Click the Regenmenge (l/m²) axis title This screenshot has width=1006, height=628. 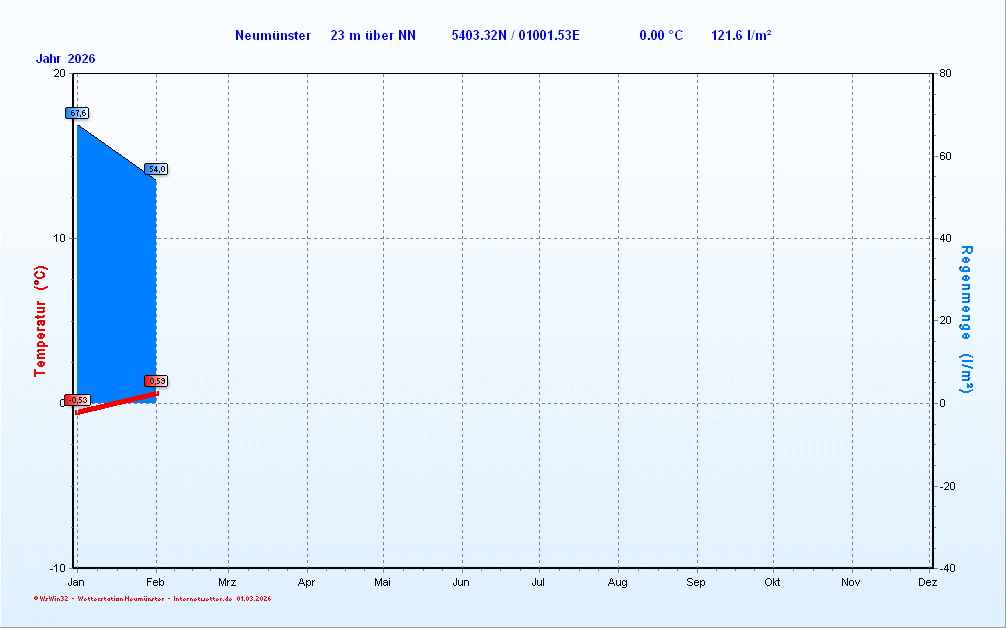coord(966,319)
